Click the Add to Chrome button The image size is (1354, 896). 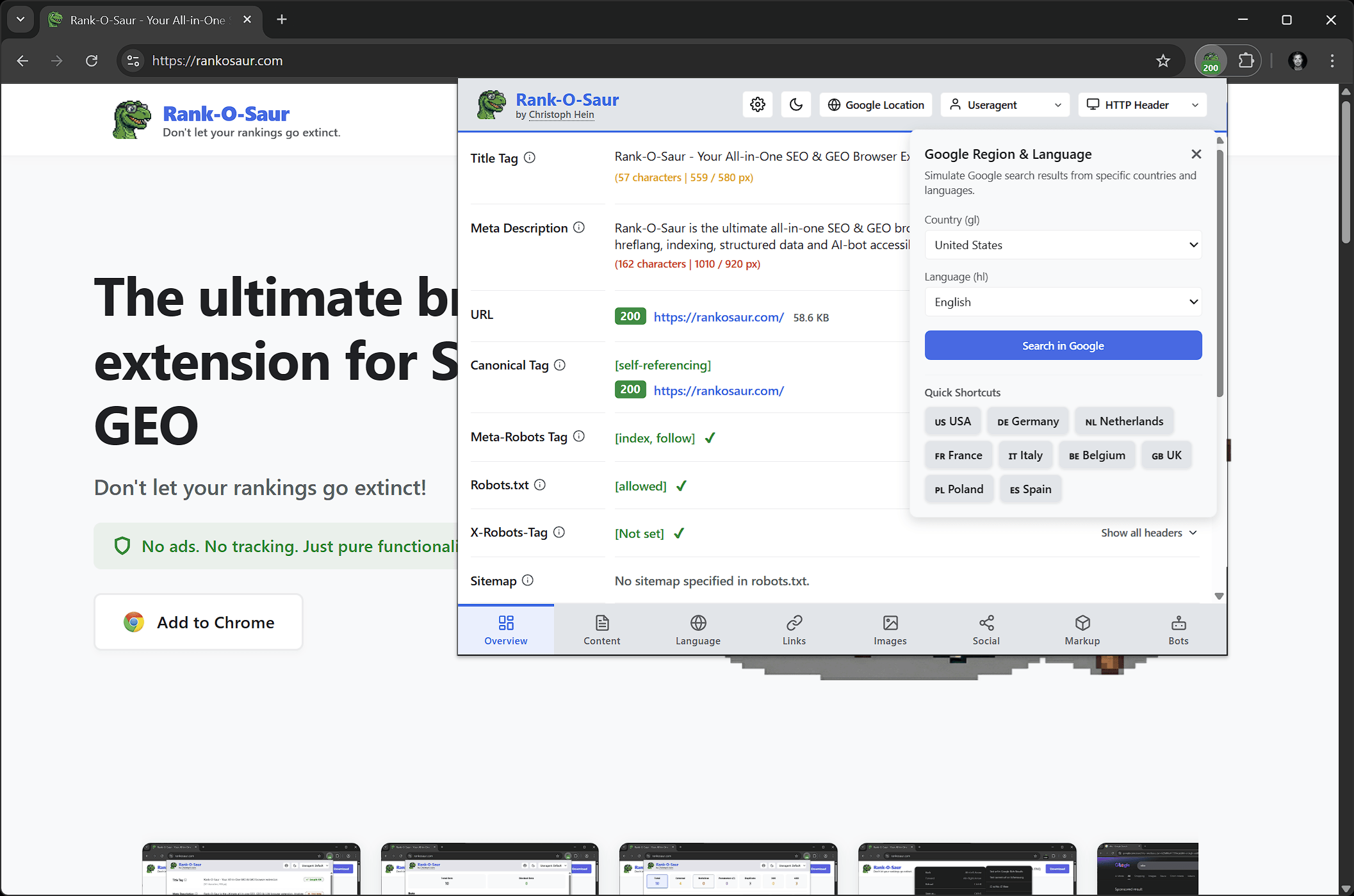(x=199, y=622)
